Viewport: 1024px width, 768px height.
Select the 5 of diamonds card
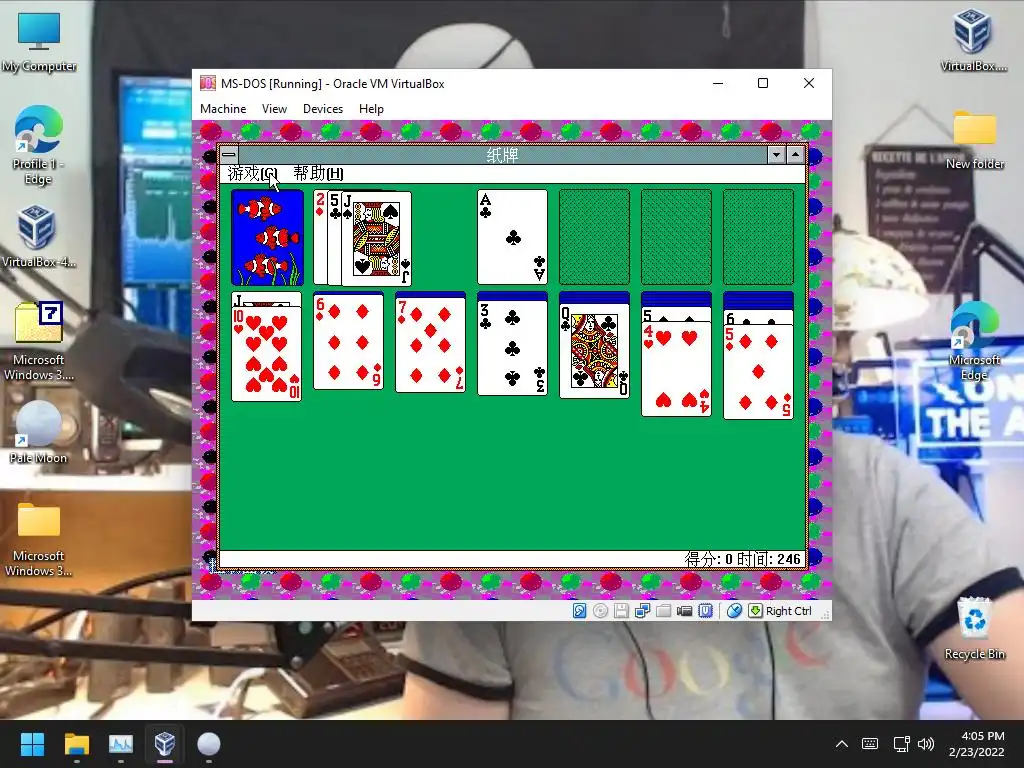tap(758, 372)
